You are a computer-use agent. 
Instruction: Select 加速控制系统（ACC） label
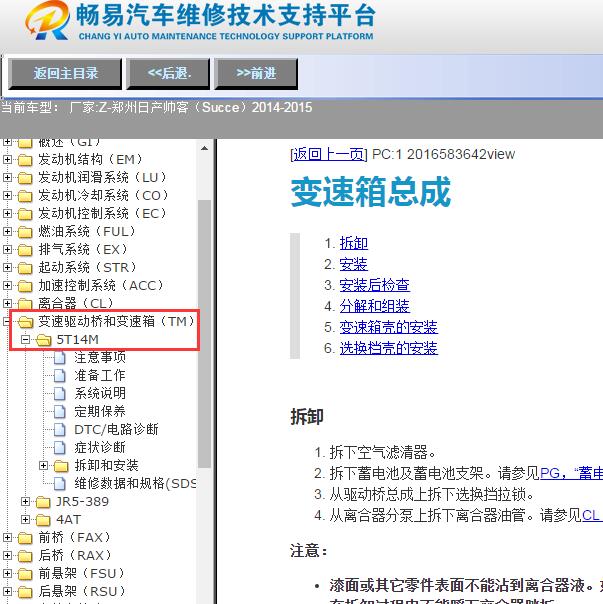coord(102,285)
